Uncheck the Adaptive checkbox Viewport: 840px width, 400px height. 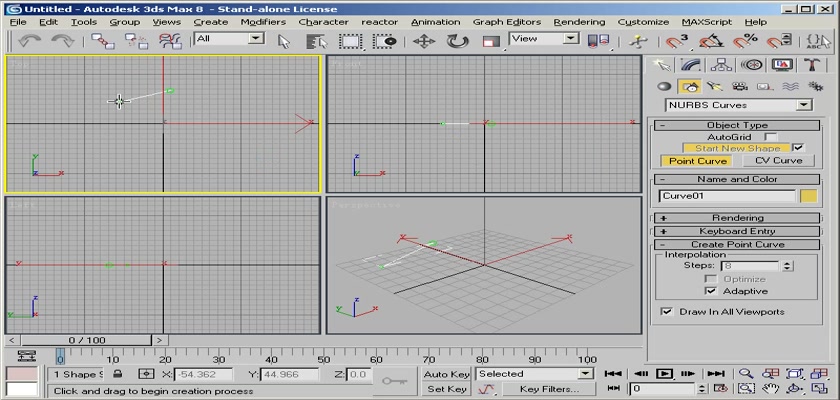pos(711,291)
